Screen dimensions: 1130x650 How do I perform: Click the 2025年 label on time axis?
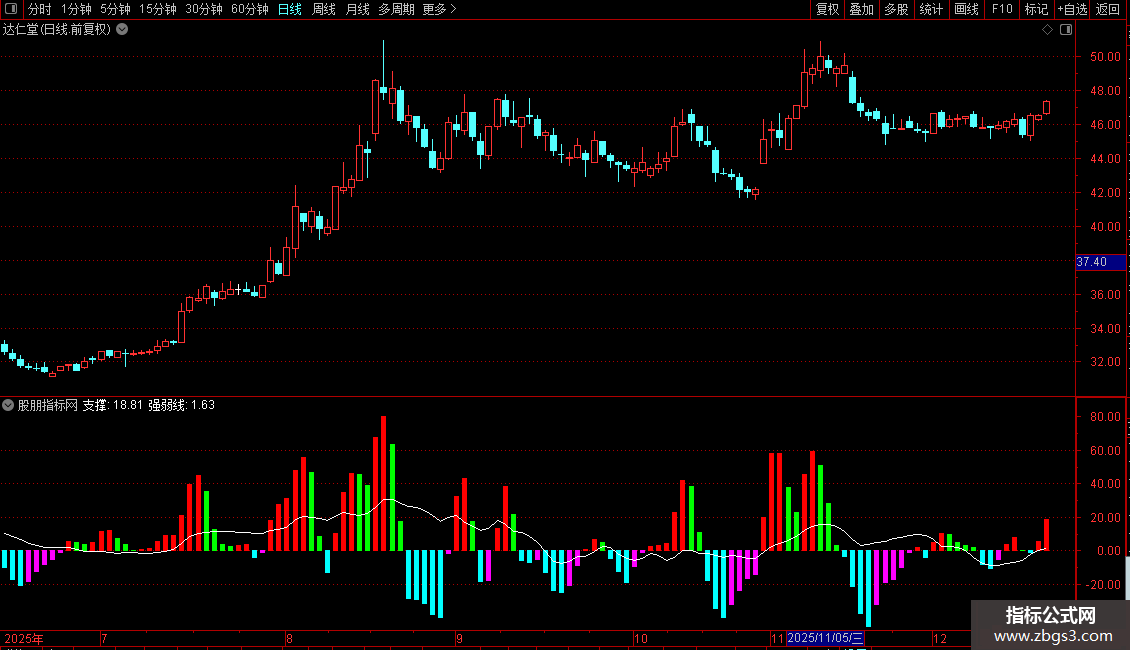(x=24, y=638)
